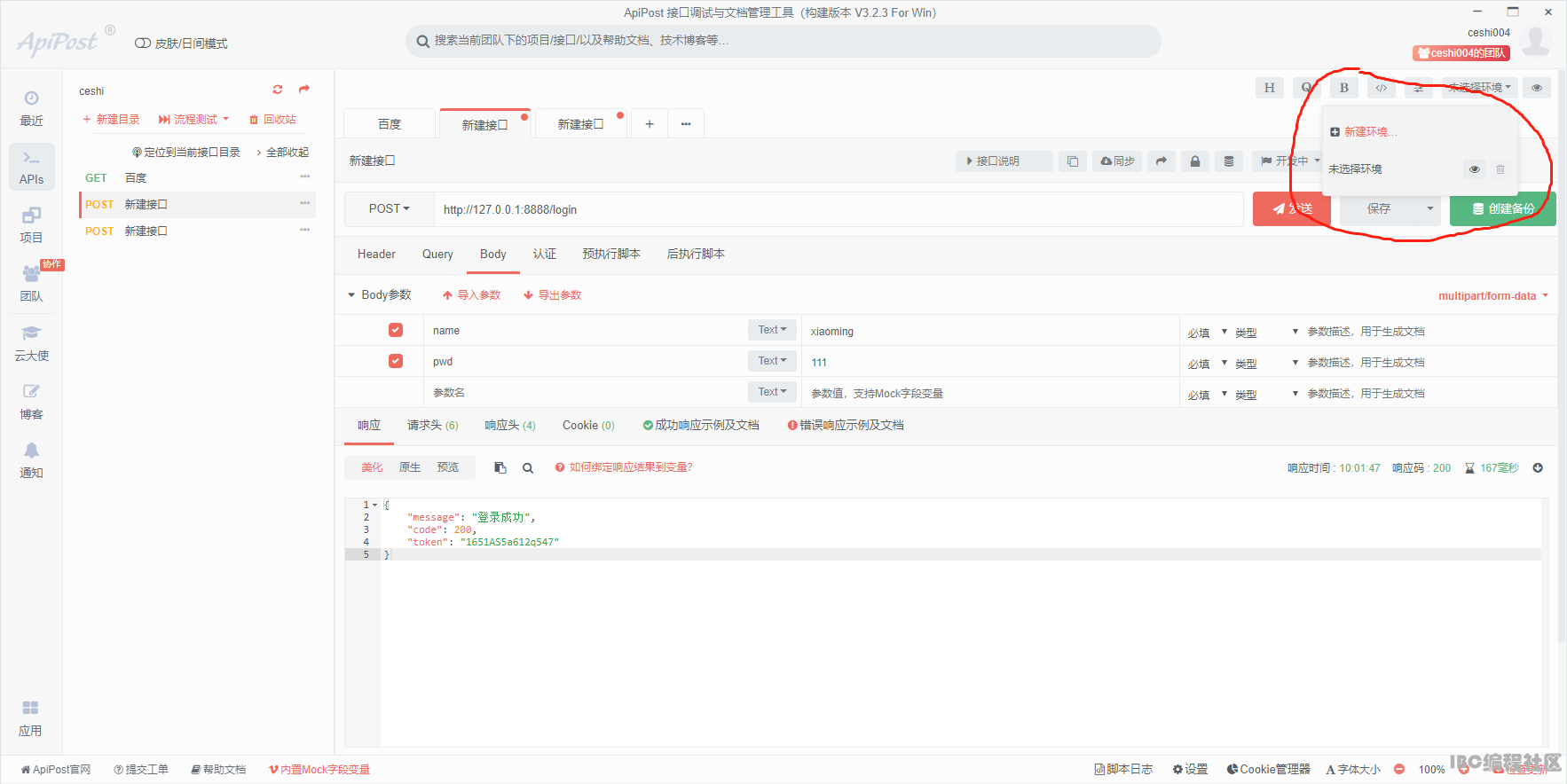This screenshot has height=784, width=1567.
Task: Add a new tab with plus button
Action: click(650, 124)
